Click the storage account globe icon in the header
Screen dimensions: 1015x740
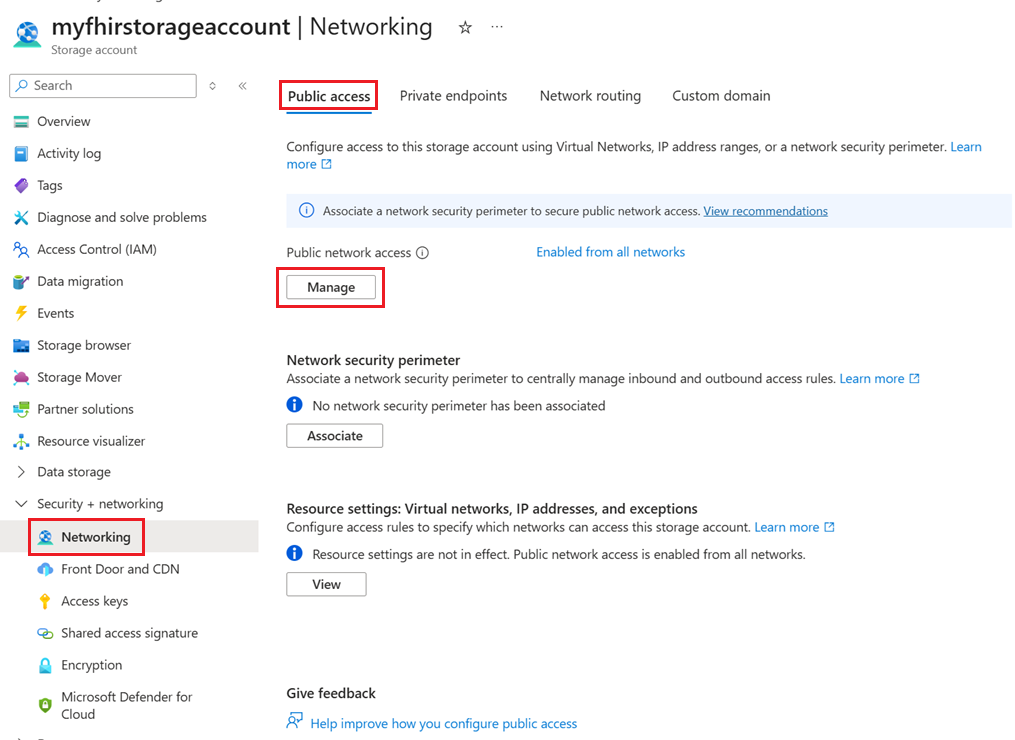[x=27, y=34]
